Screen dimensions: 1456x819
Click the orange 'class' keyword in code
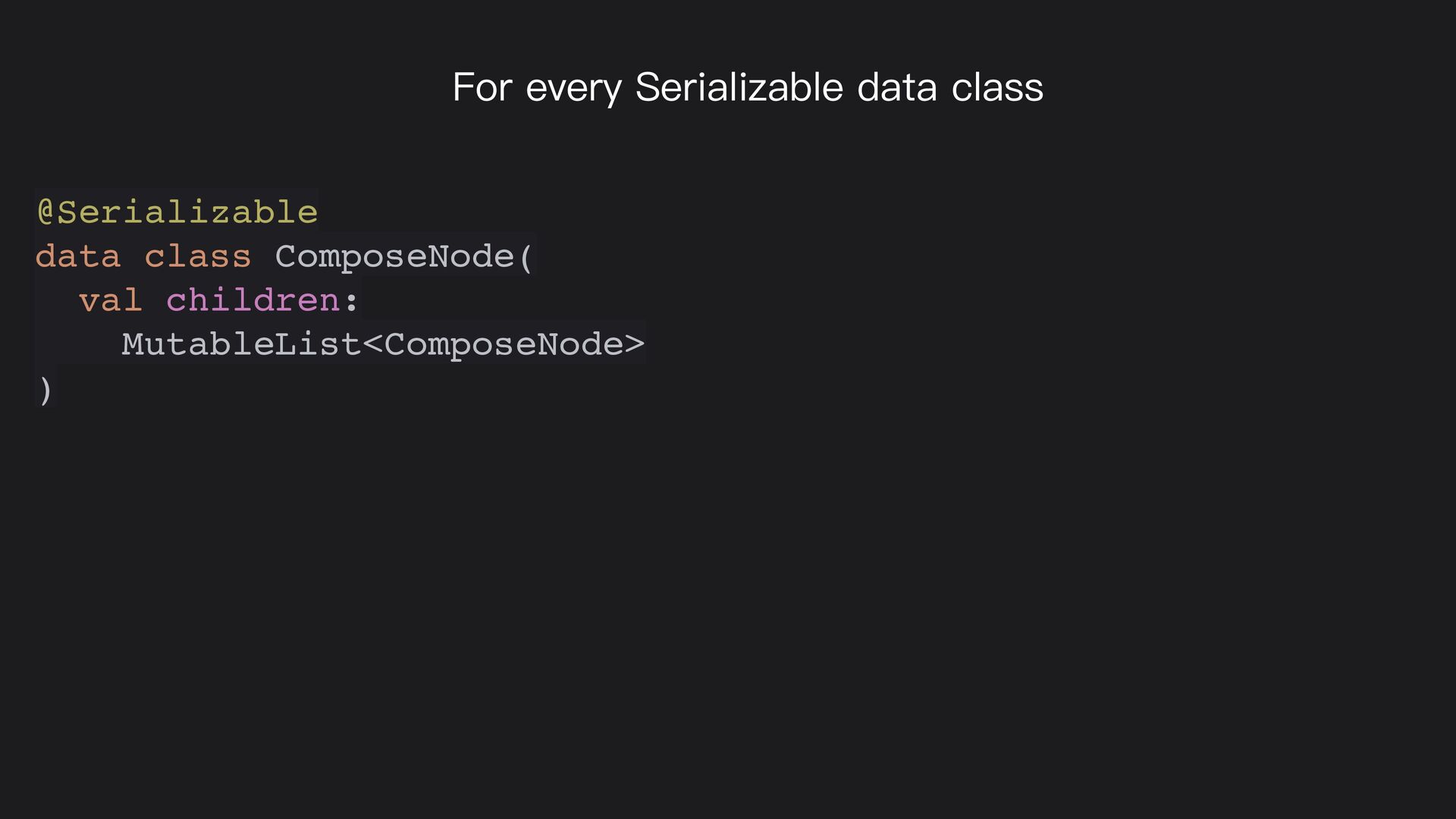(x=198, y=256)
